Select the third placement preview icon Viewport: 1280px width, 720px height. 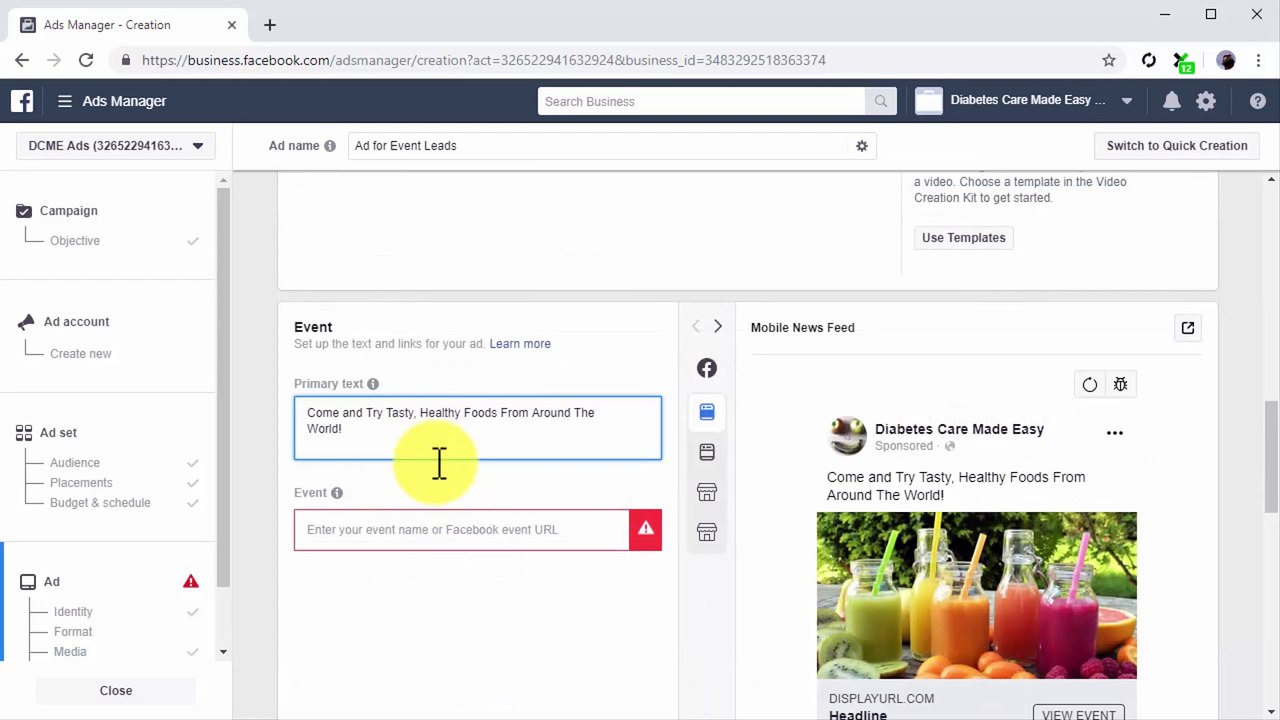[x=707, y=452]
